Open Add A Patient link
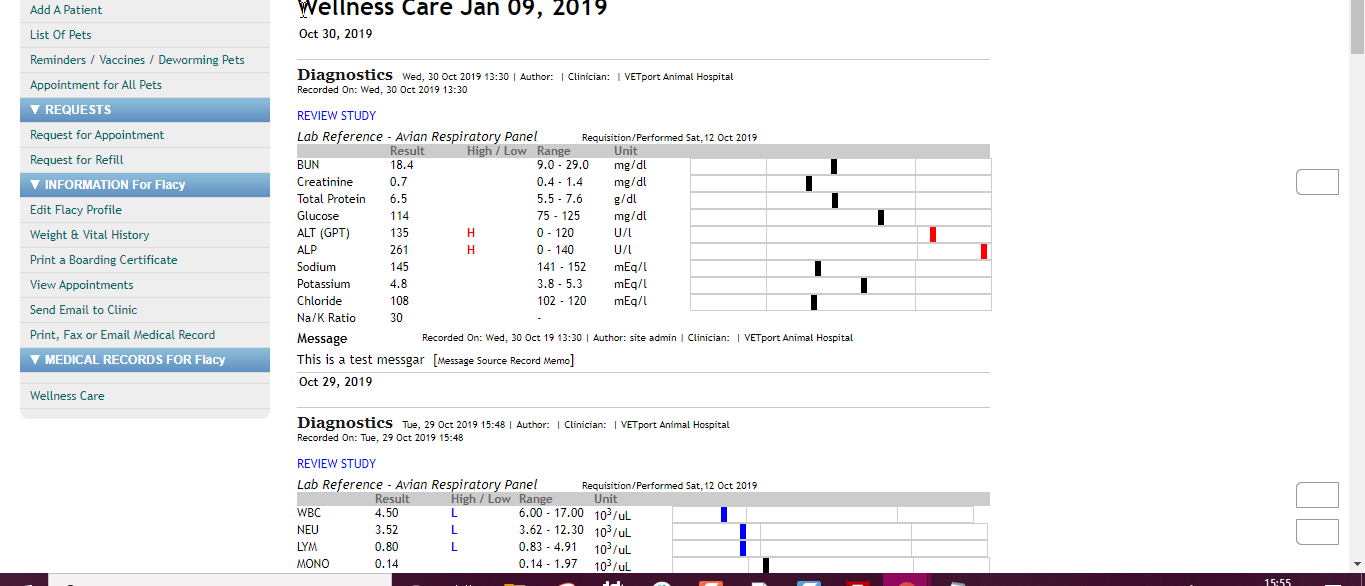 pyautogui.click(x=66, y=10)
